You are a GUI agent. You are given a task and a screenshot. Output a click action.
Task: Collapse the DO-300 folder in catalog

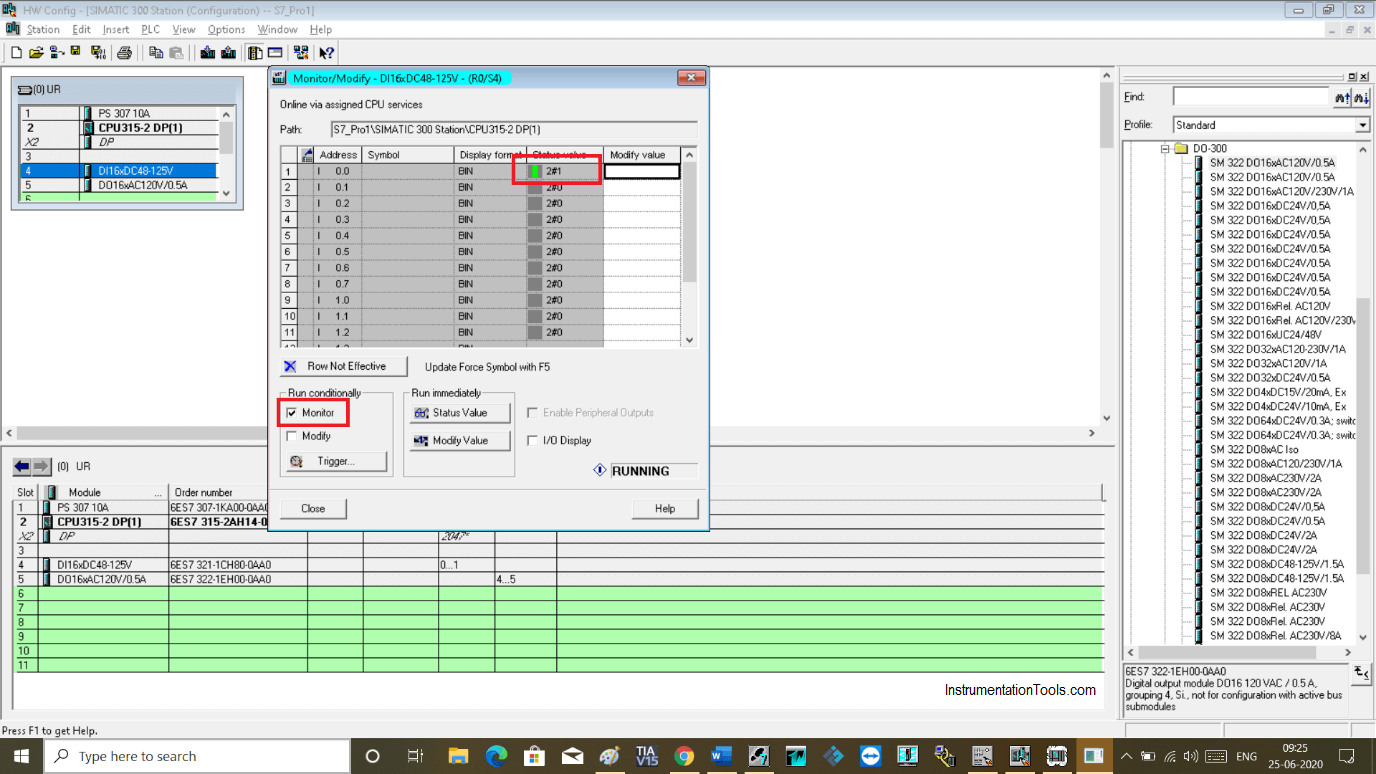[x=1165, y=148]
